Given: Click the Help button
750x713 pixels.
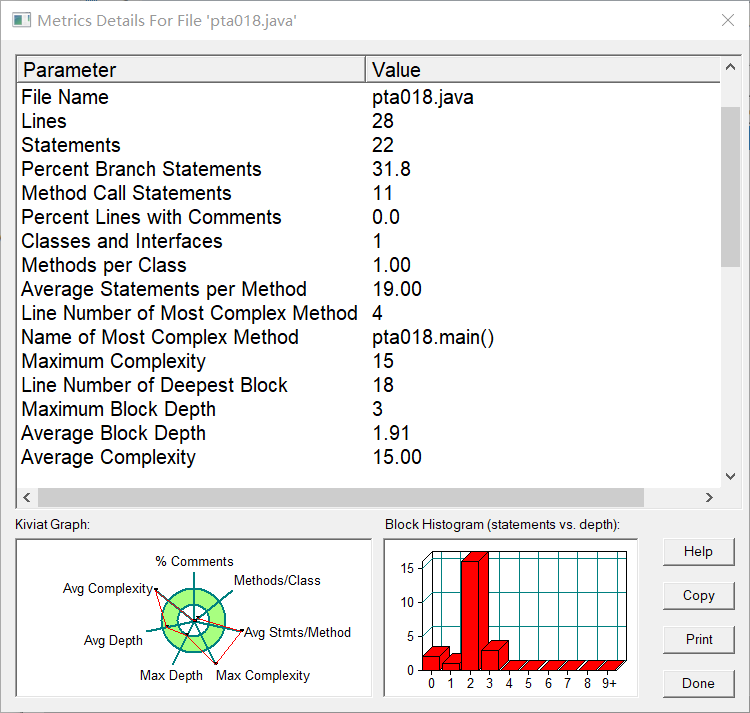Looking at the screenshot, I should coord(698,552).
